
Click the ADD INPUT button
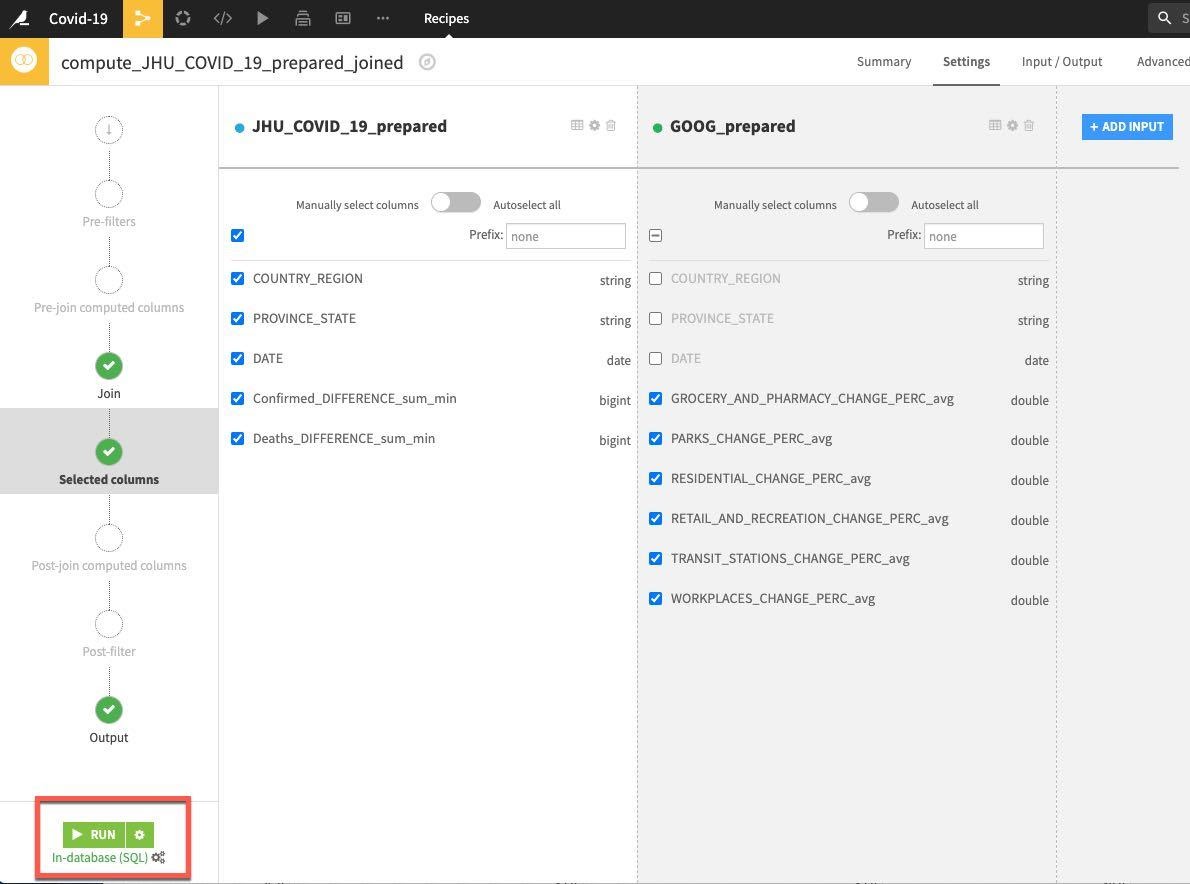coord(1126,127)
